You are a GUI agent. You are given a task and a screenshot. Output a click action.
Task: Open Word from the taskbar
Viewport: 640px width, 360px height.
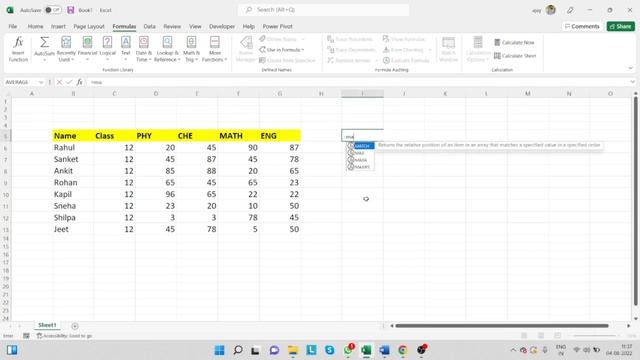tap(384, 350)
